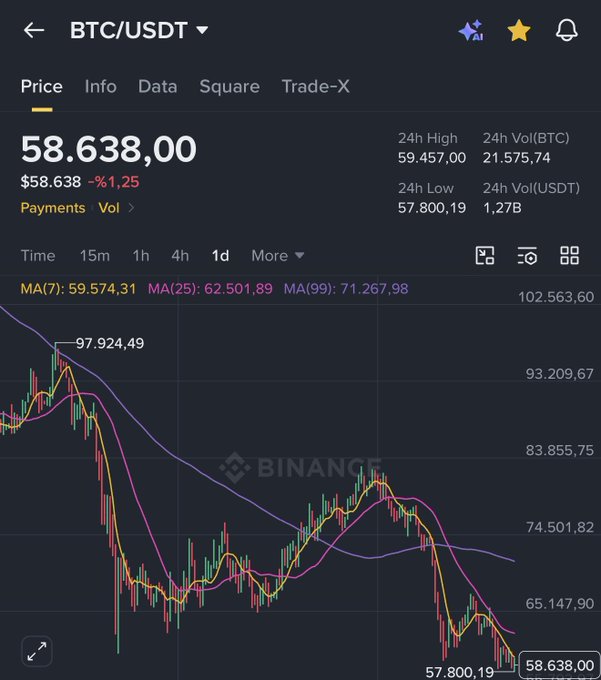Tap the MA(99): 71.267,98 indicator label
The image size is (601, 680).
[346, 289]
